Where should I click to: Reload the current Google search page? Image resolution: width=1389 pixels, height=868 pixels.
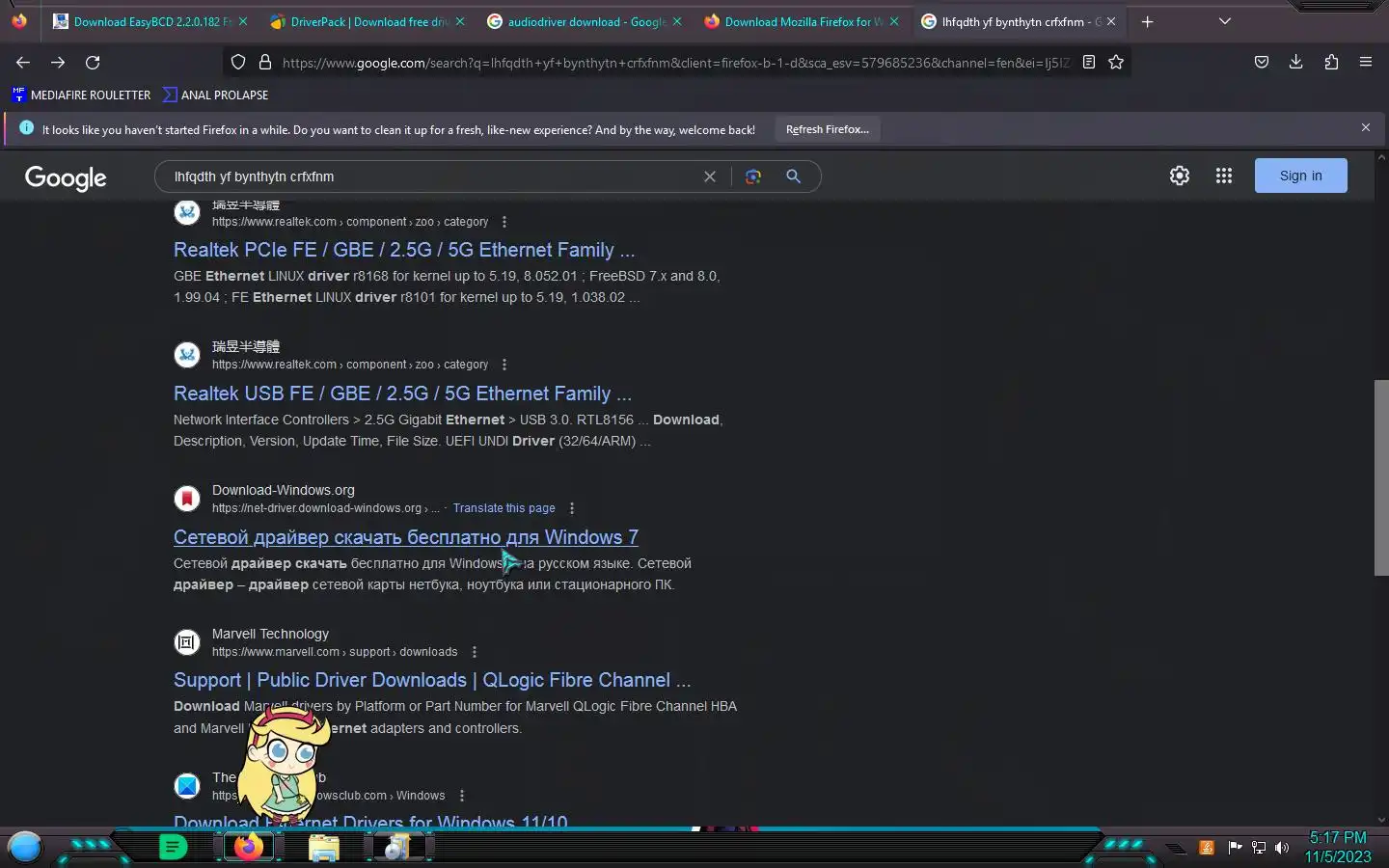click(x=93, y=63)
